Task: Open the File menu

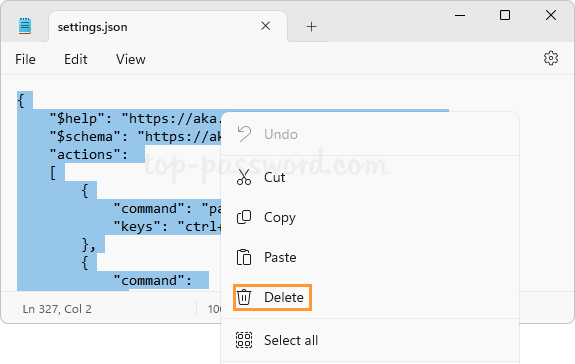Action: [25, 59]
